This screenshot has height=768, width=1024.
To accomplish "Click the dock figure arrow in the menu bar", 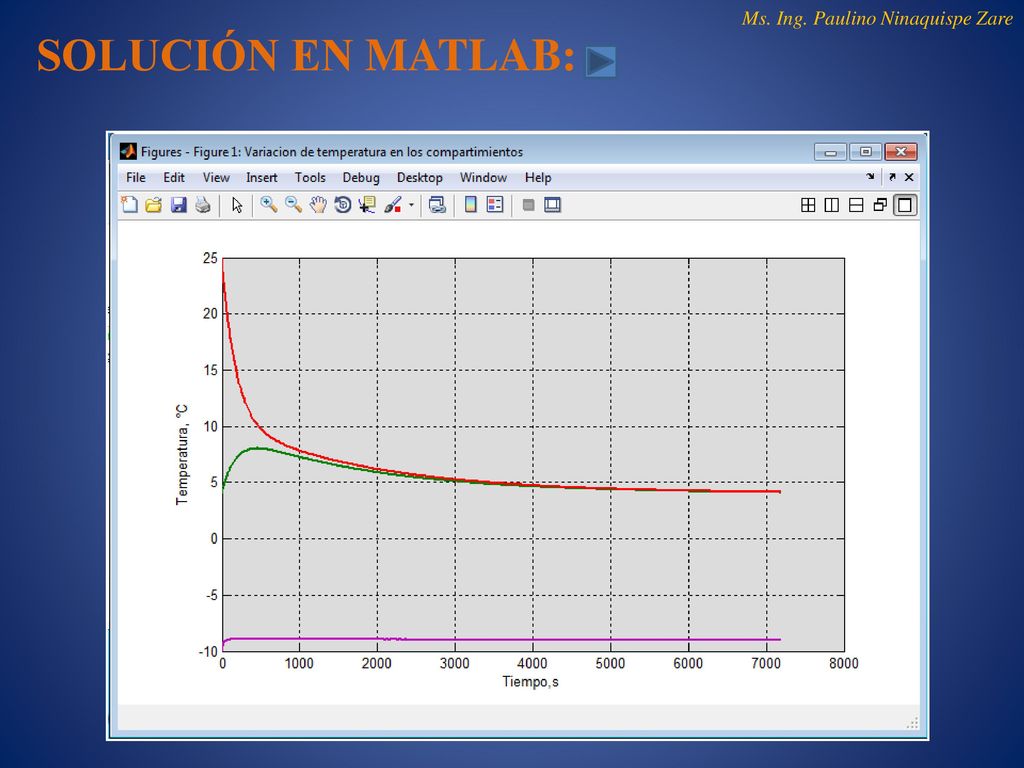I will pos(870,177).
